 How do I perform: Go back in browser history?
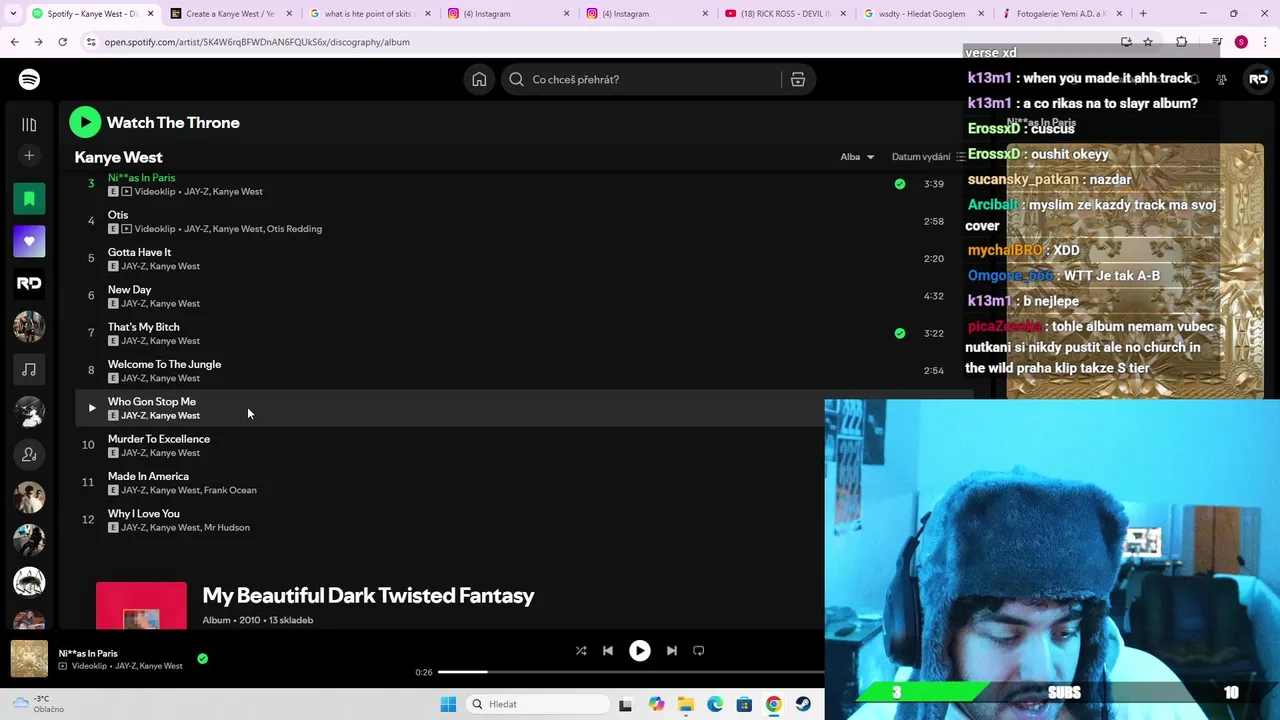click(14, 42)
